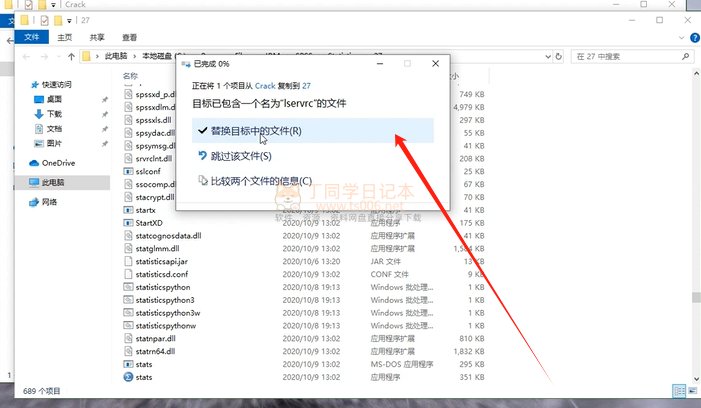Select OneDrive in navigation pane

(x=58, y=163)
